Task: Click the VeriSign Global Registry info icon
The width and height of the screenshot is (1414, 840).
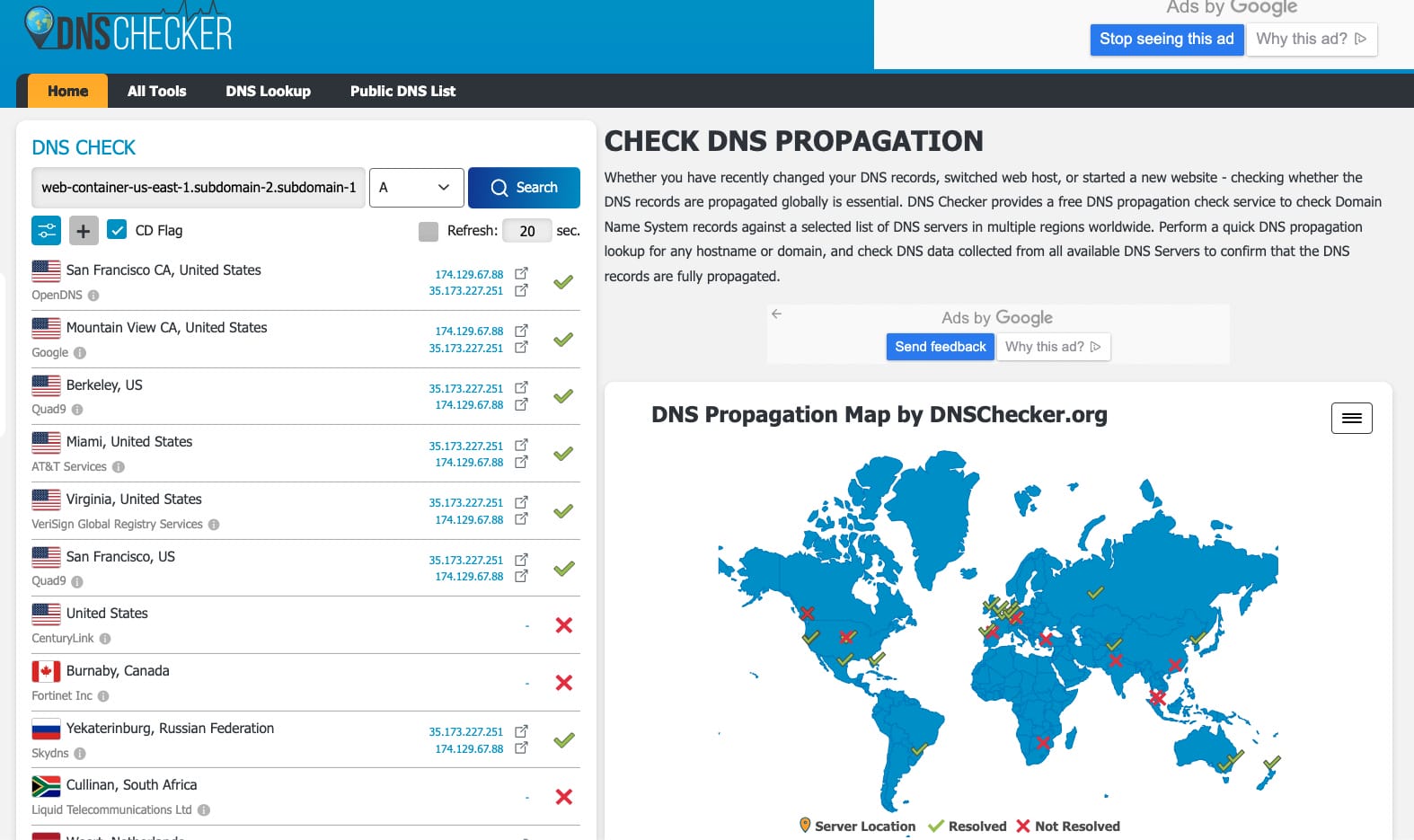Action: pyautogui.click(x=214, y=525)
